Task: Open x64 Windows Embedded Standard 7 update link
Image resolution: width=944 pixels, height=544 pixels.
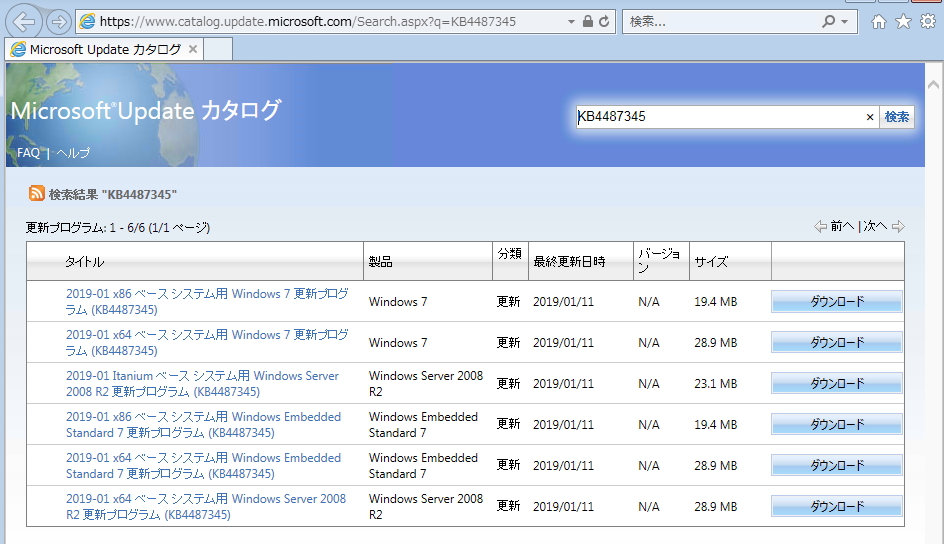Action: pos(203,465)
